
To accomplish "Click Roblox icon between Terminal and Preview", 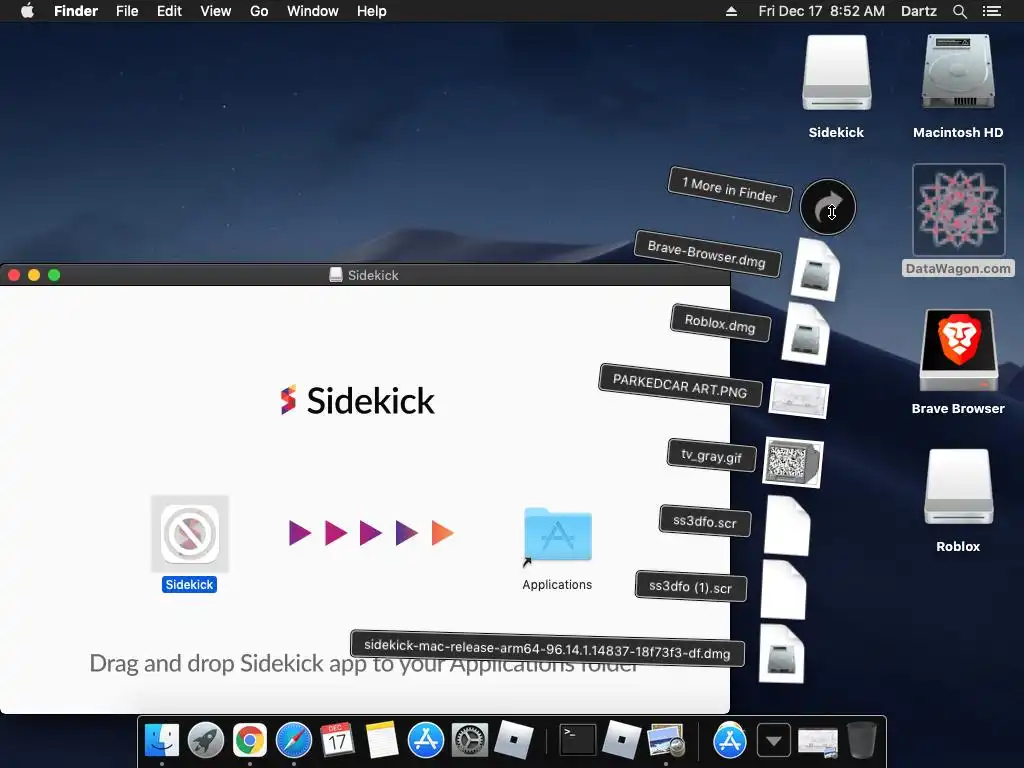I will click(621, 740).
